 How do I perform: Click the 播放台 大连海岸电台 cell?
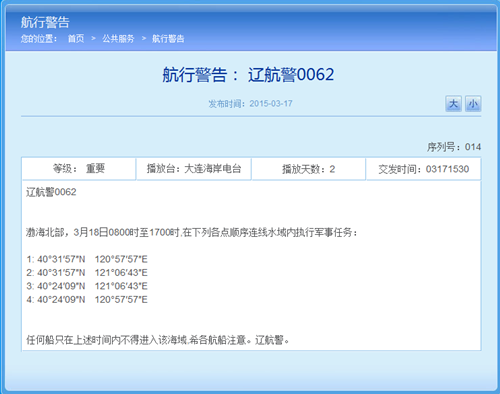click(x=194, y=169)
